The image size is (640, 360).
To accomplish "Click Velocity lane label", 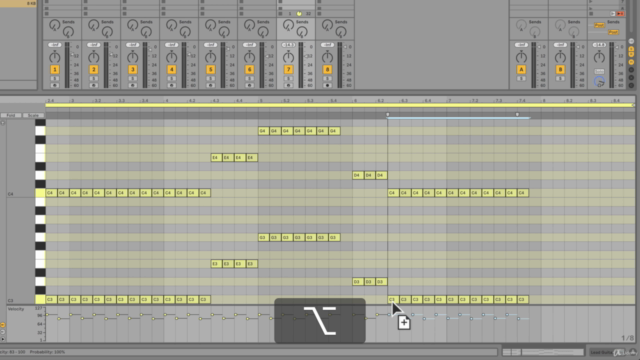I will 16,309.
